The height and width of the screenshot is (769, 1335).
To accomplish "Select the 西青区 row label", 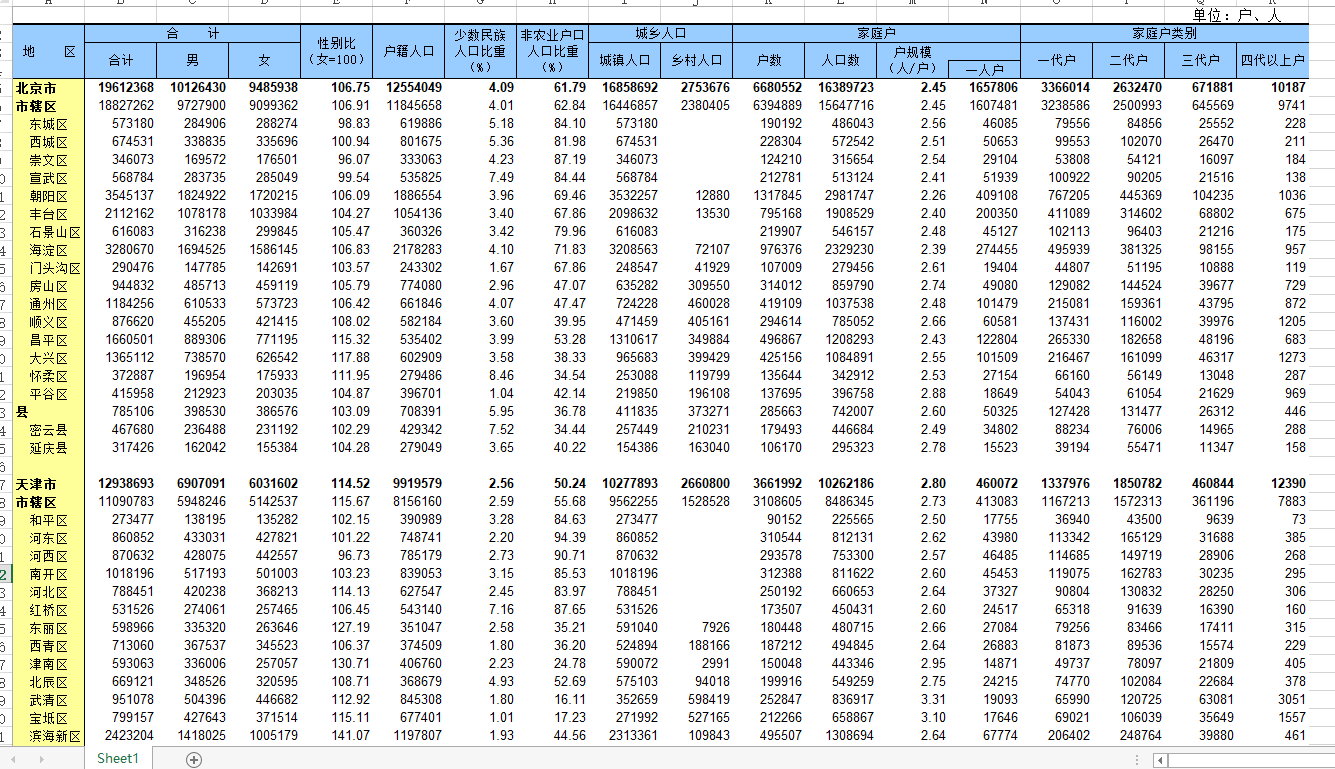I will coord(48,646).
